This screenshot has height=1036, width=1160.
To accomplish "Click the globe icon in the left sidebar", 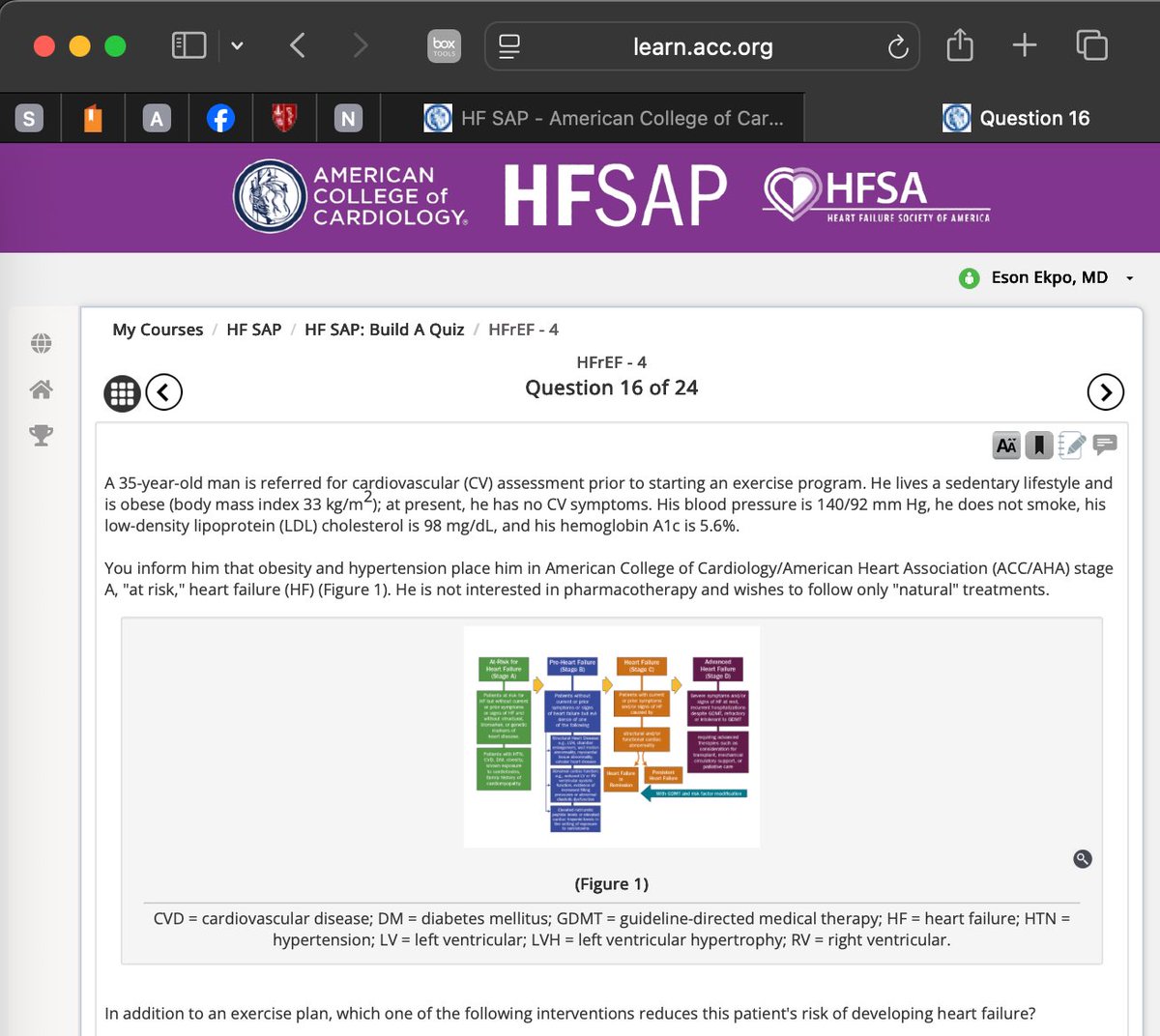I will (x=41, y=343).
